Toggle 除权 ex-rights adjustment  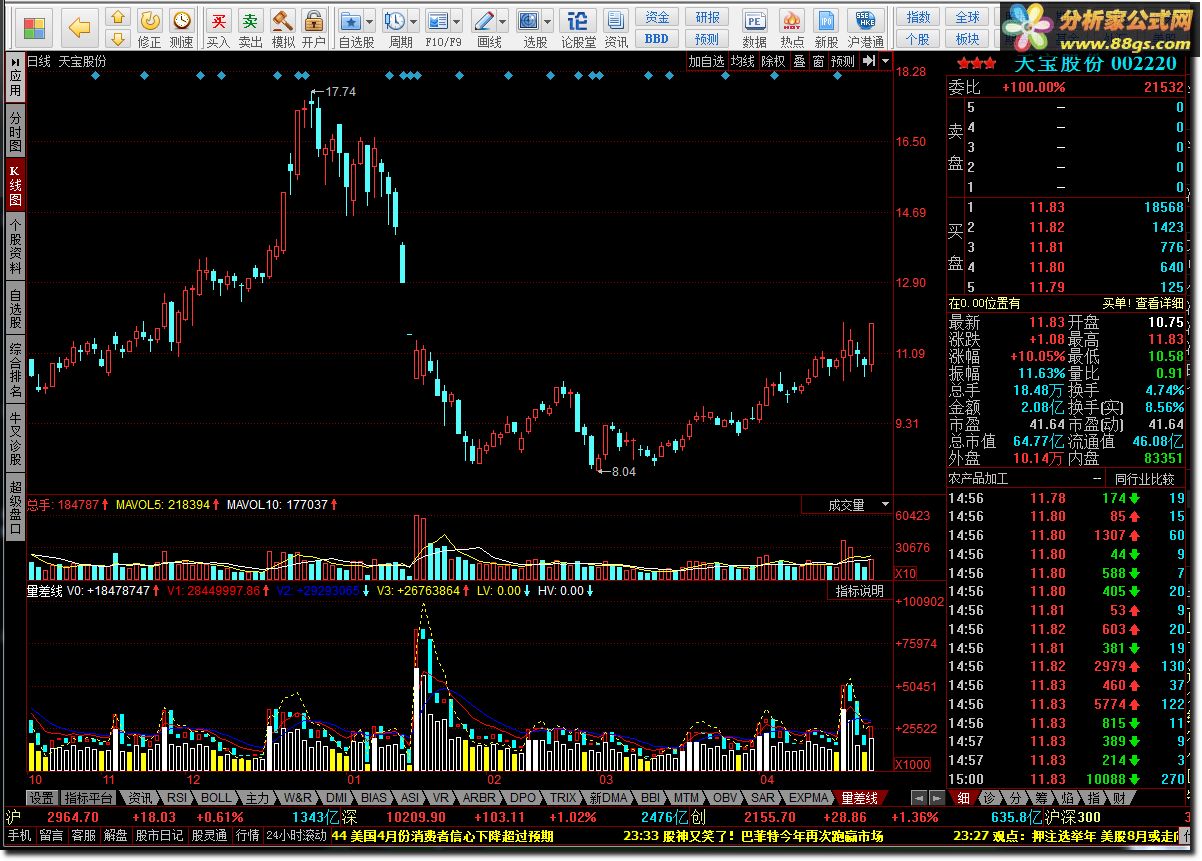pos(773,61)
